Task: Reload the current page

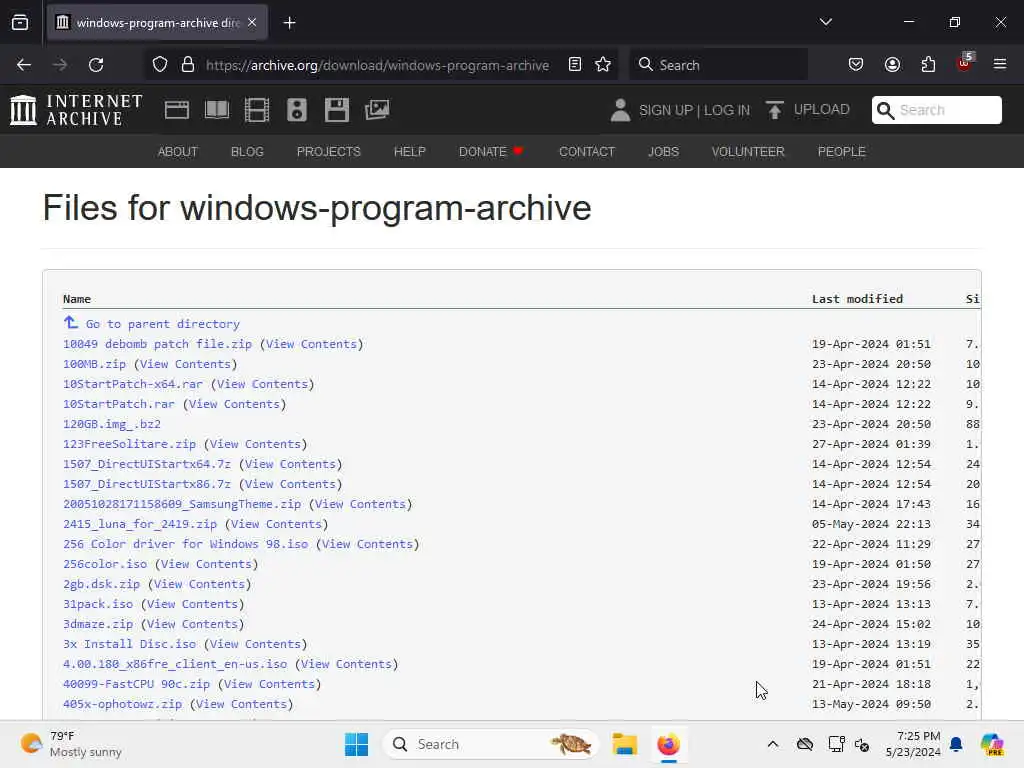Action: [96, 65]
